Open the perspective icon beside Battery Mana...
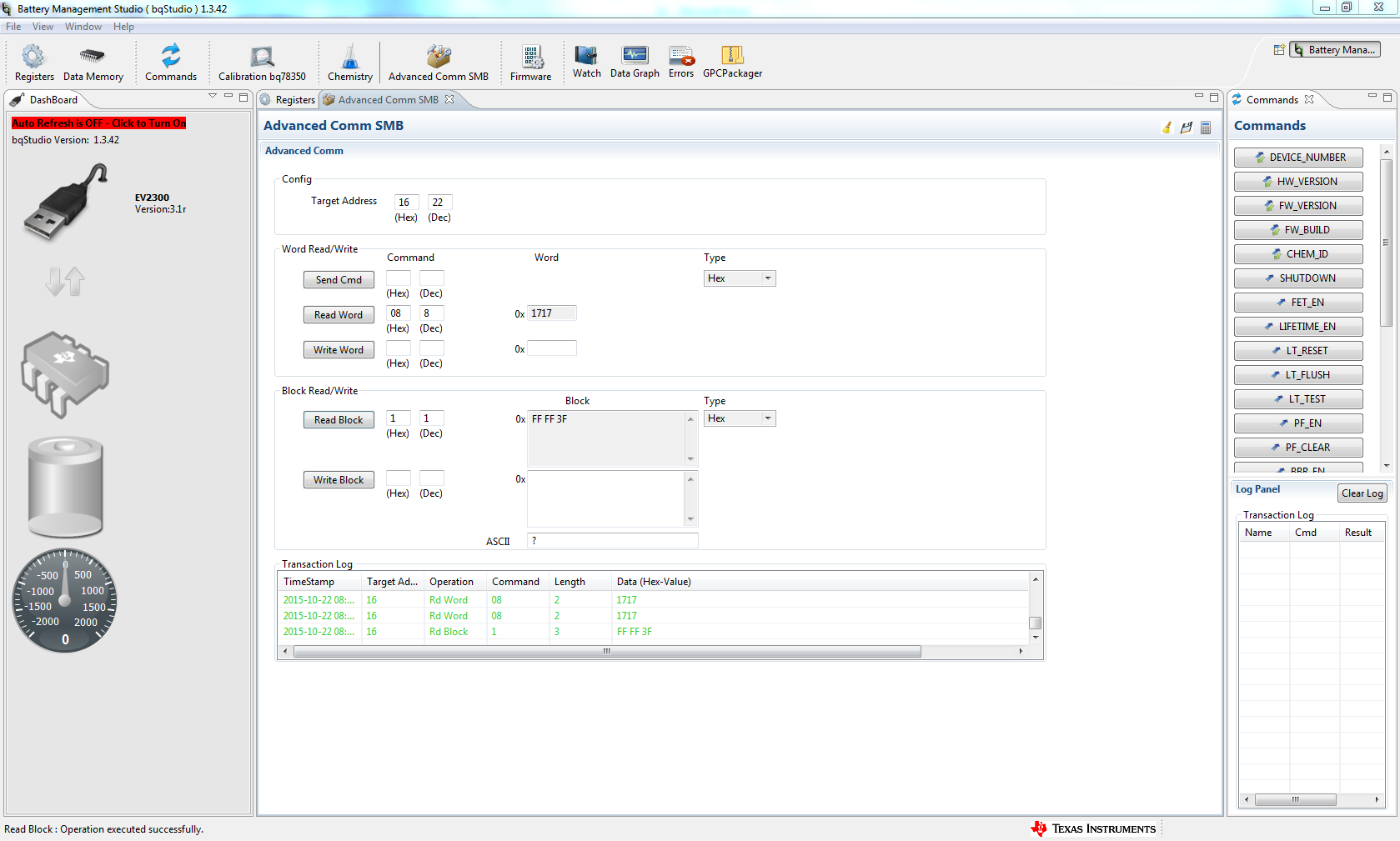The width and height of the screenshot is (1400, 841). pyautogui.click(x=1279, y=50)
